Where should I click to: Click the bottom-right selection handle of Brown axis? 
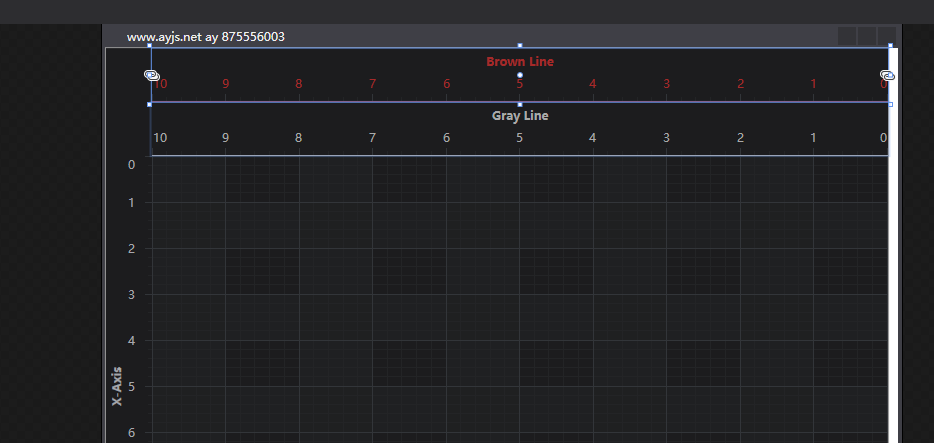pos(891,104)
